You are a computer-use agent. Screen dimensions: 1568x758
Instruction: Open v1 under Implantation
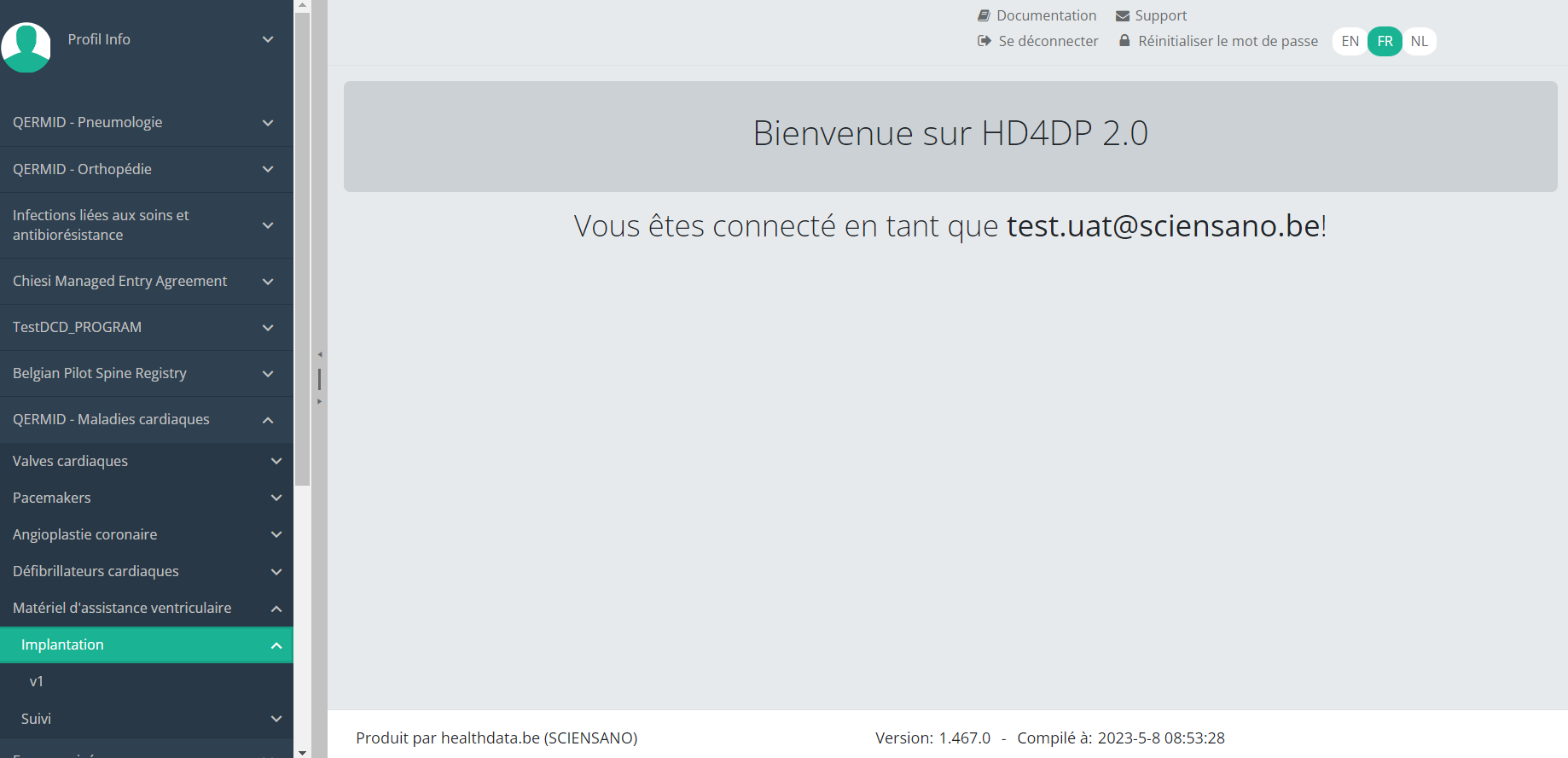[37, 682]
